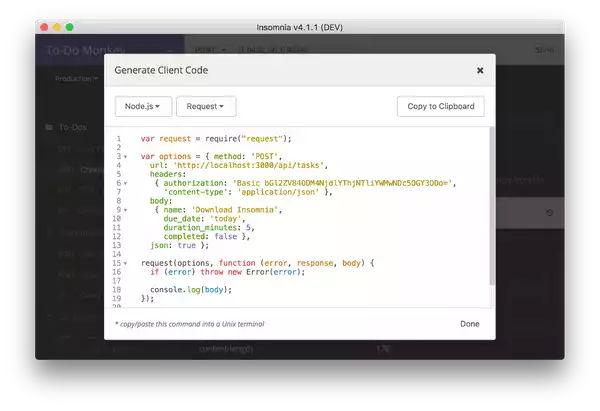Click the code editor vertical scrollbar

tap(492, 206)
